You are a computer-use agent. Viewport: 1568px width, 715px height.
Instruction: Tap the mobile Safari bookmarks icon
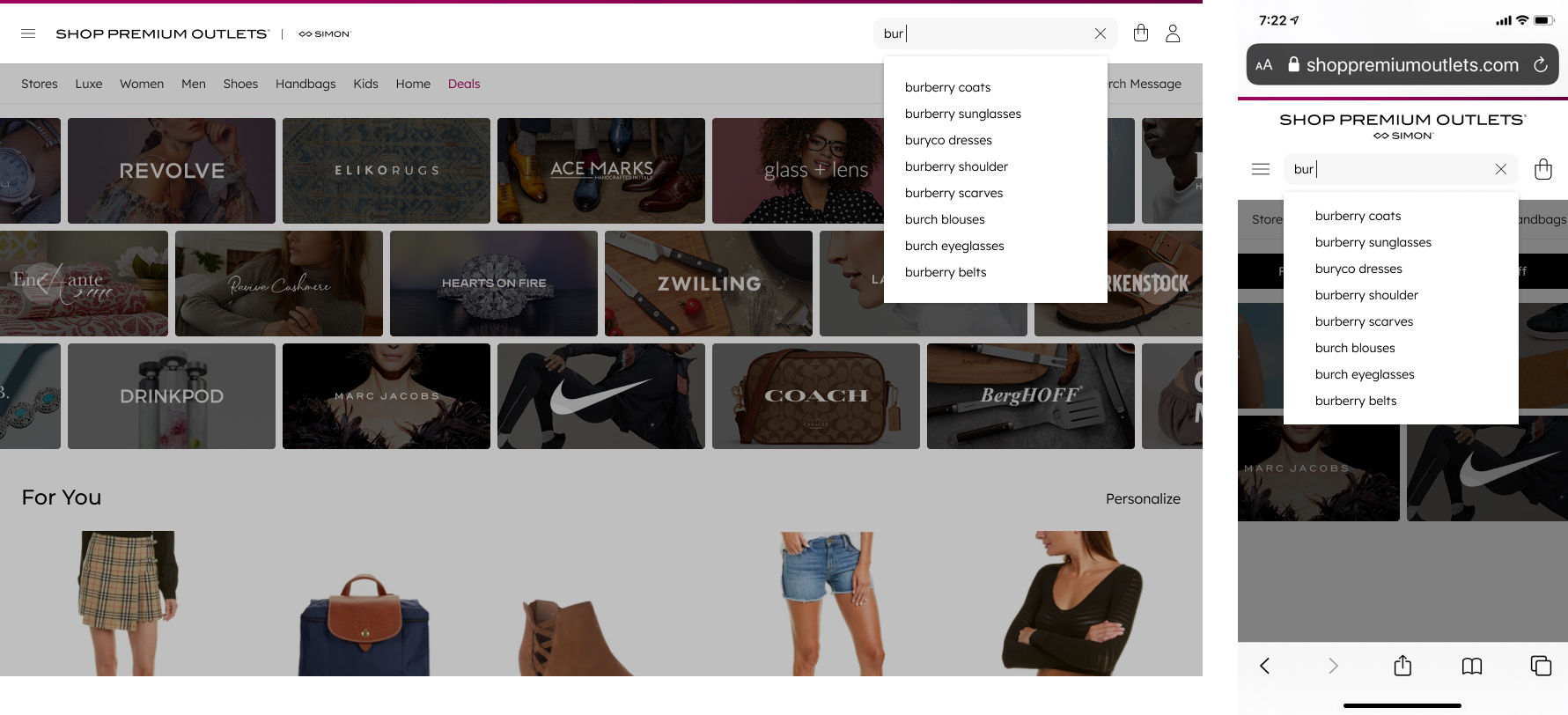[1472, 667]
